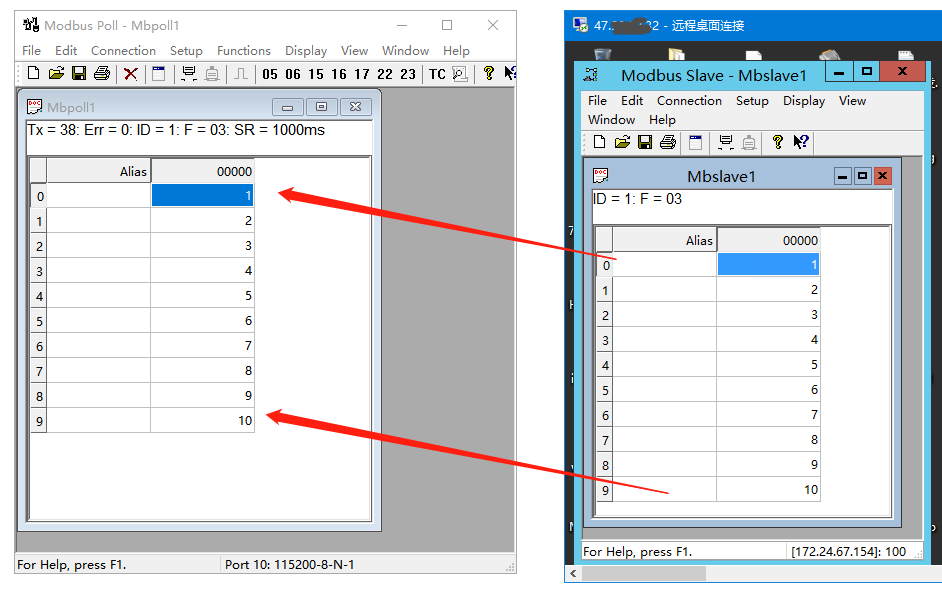Open Traffic Capture via the TC toolbar button
Viewport: 942px width, 592px height.
(437, 73)
